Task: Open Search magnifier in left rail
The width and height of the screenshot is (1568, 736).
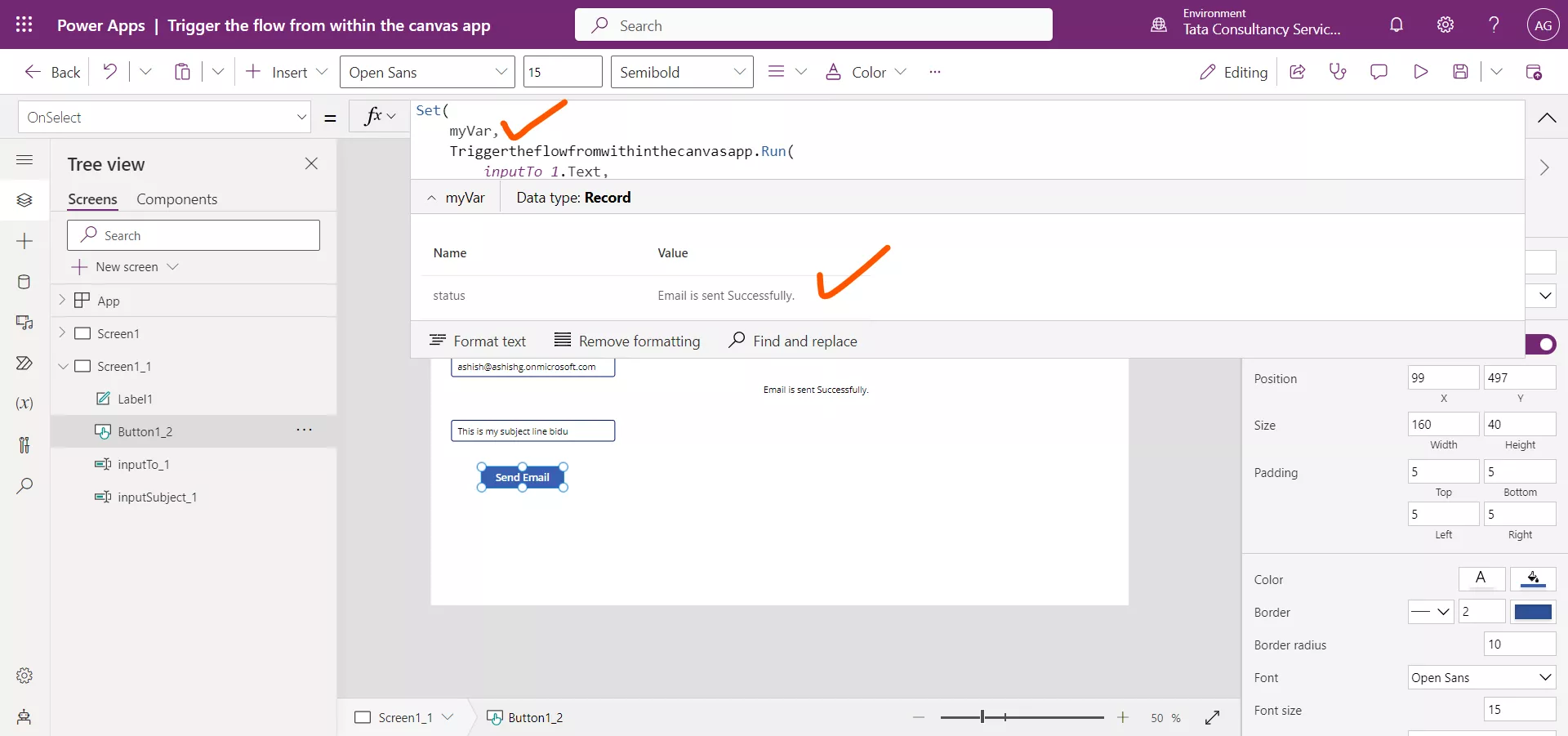Action: (24, 485)
